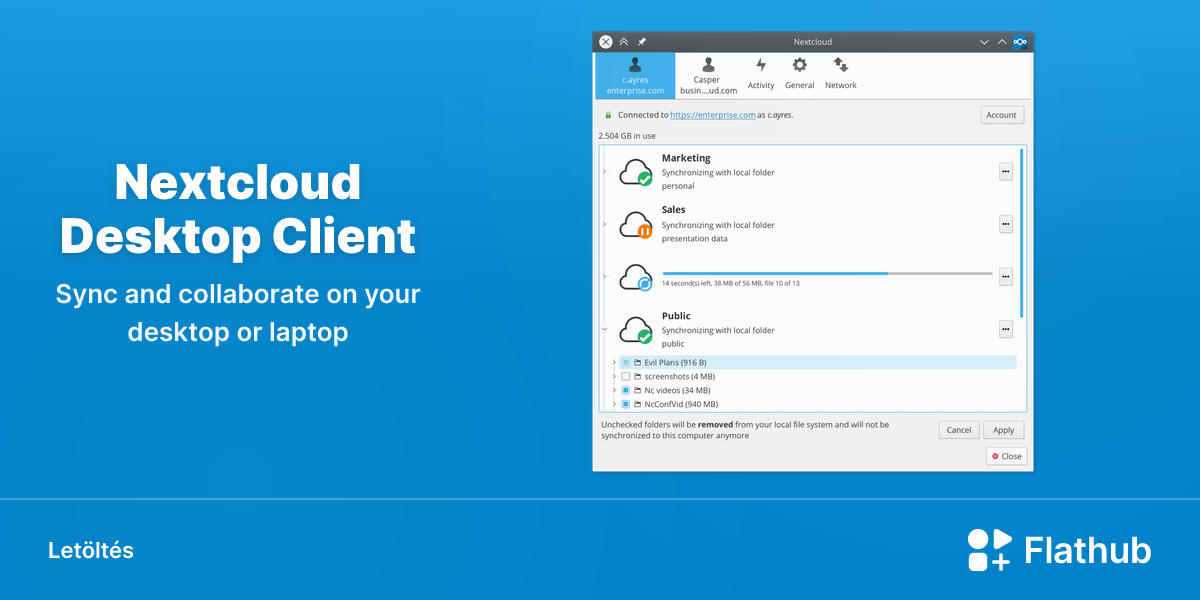Viewport: 1200px width, 600px height.
Task: Uncheck the NcConfVid folder checkbox
Action: click(626, 404)
